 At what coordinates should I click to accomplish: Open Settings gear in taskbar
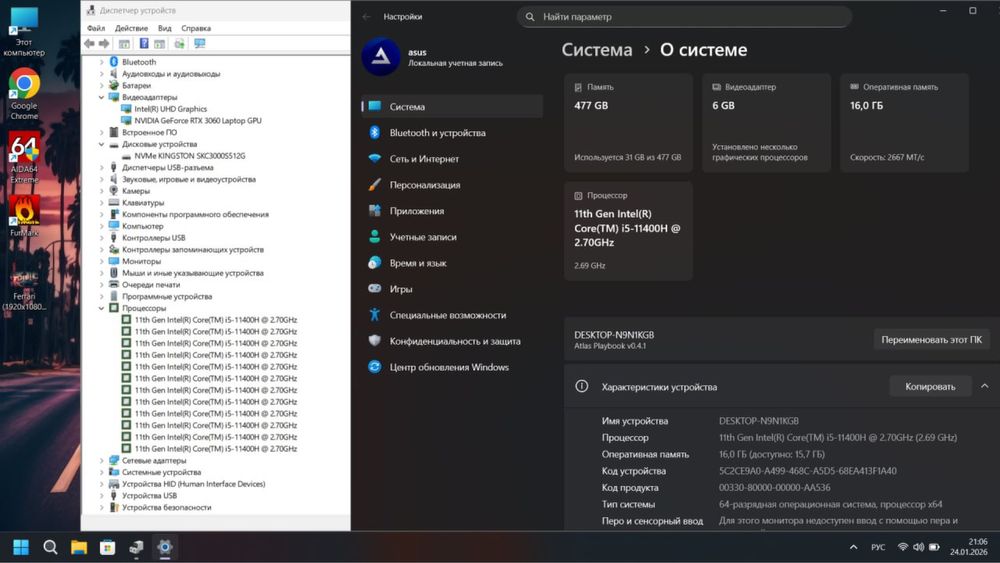[x=165, y=547]
